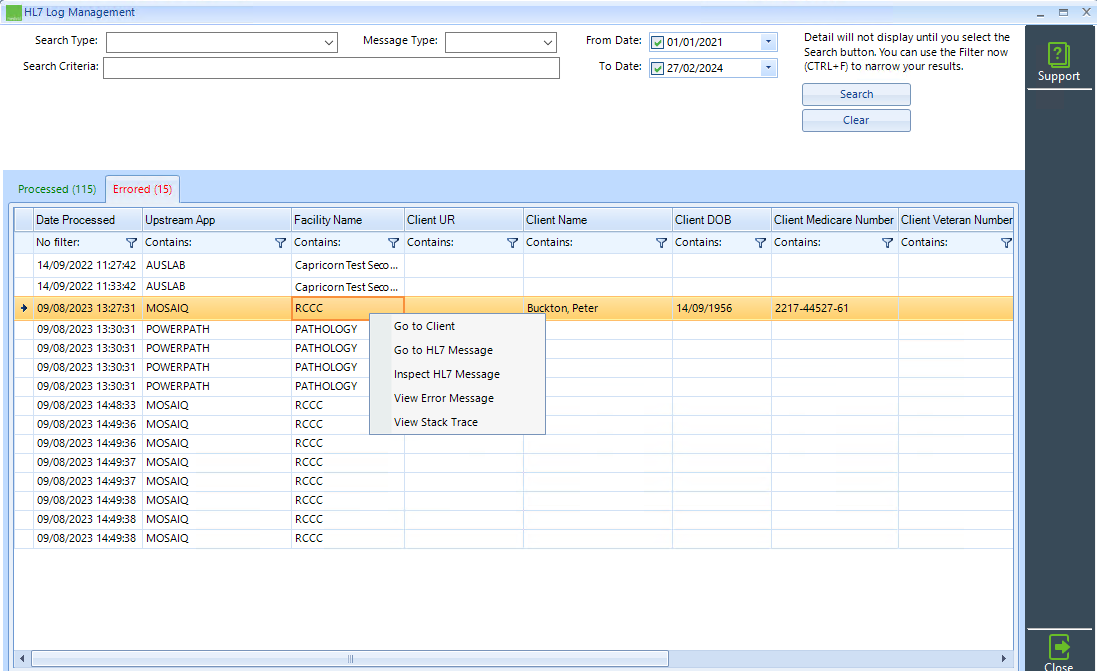Image resolution: width=1097 pixels, height=671 pixels.
Task: Switch to the Processed (115) tab
Action: click(x=57, y=188)
